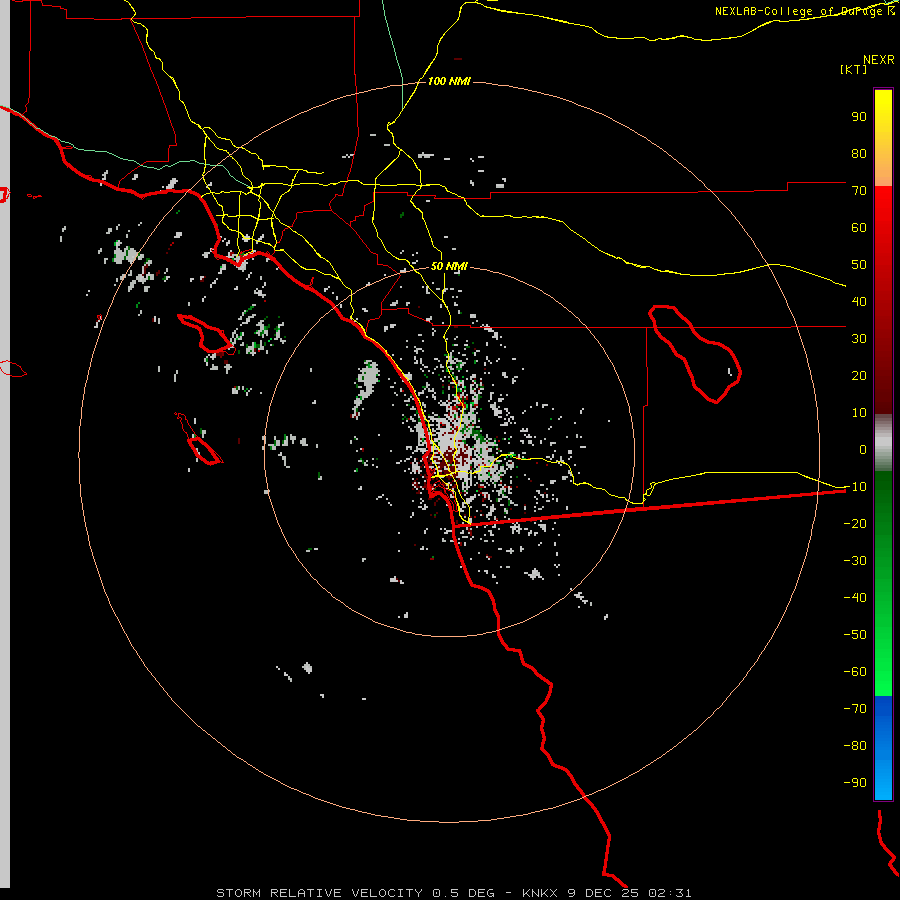
Task: Select the positive 10 scale value
Action: click(859, 413)
